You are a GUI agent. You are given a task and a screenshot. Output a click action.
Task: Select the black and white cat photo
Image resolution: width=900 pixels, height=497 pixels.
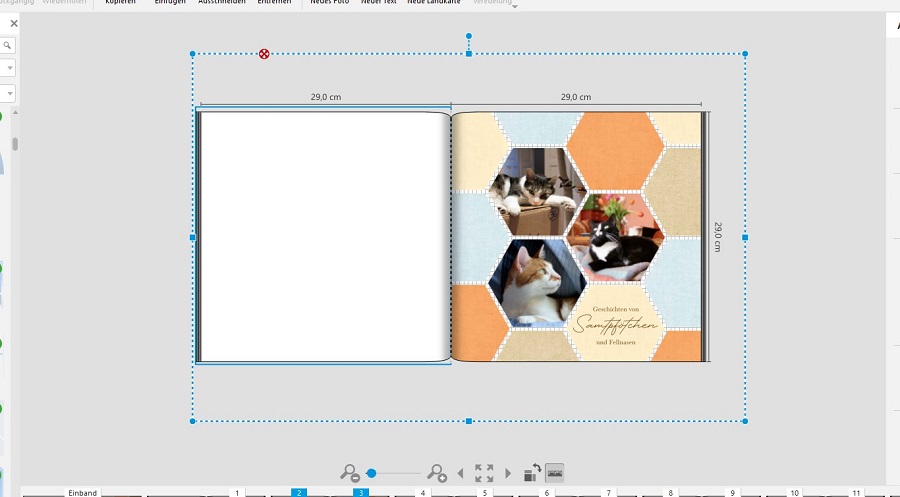click(x=615, y=236)
